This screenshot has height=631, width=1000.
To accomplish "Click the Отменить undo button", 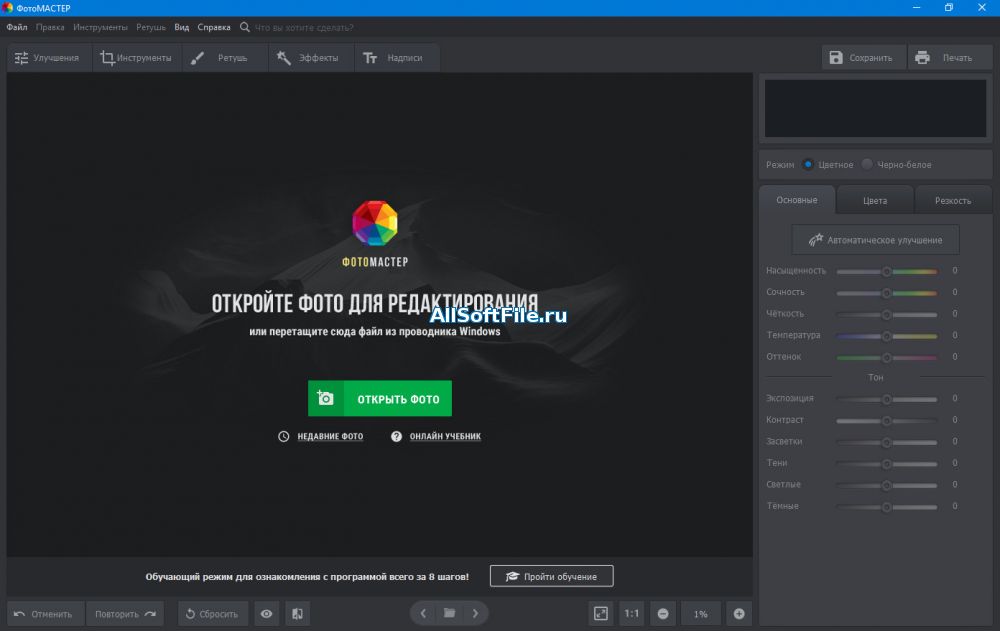I will (x=44, y=614).
